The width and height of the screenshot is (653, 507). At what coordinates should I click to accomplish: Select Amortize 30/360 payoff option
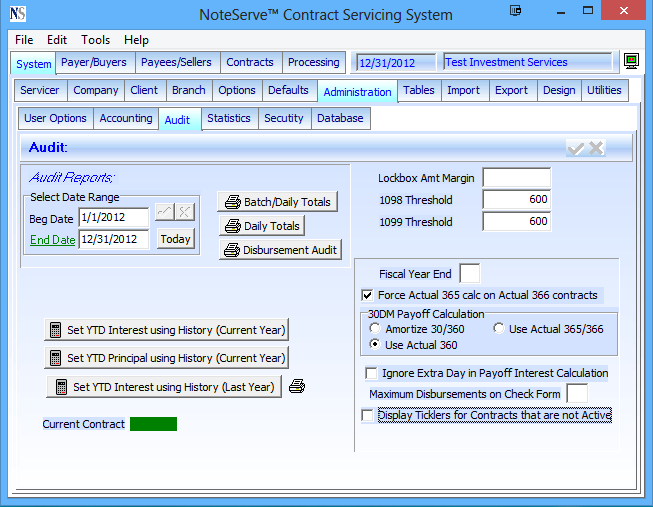tap(375, 329)
